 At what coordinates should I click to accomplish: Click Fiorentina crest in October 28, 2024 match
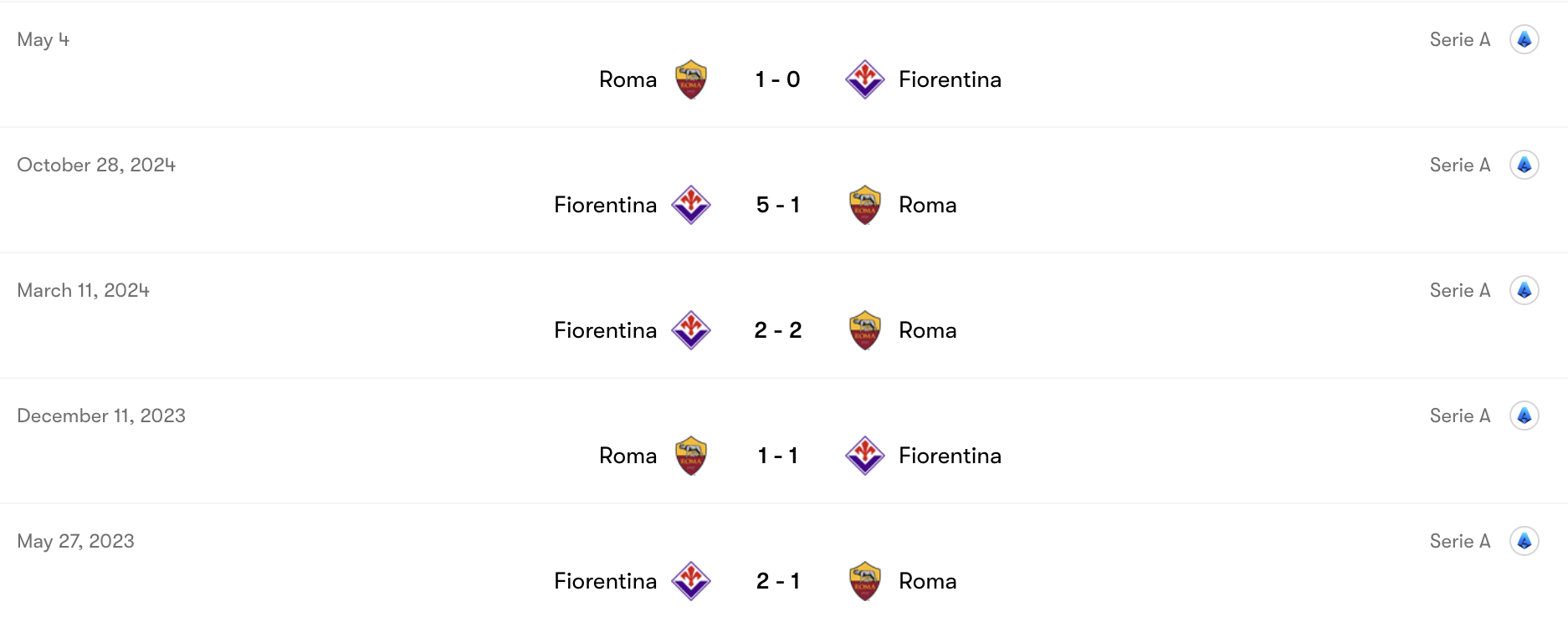[691, 205]
